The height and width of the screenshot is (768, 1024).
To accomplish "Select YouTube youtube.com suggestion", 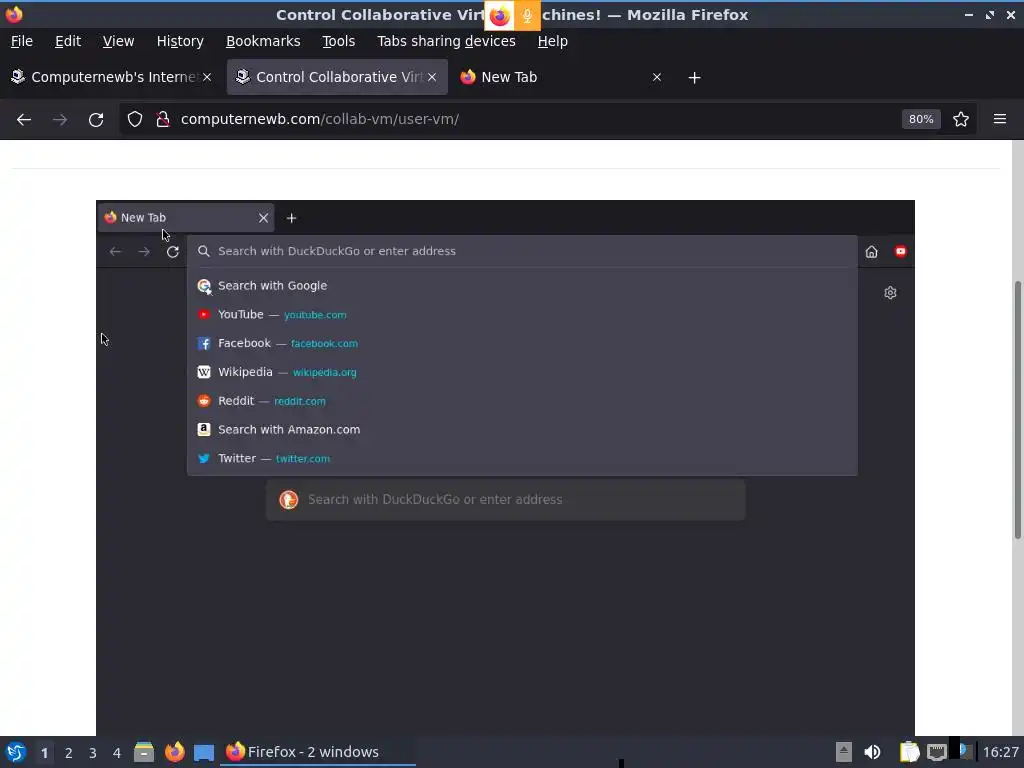I will [x=522, y=314].
